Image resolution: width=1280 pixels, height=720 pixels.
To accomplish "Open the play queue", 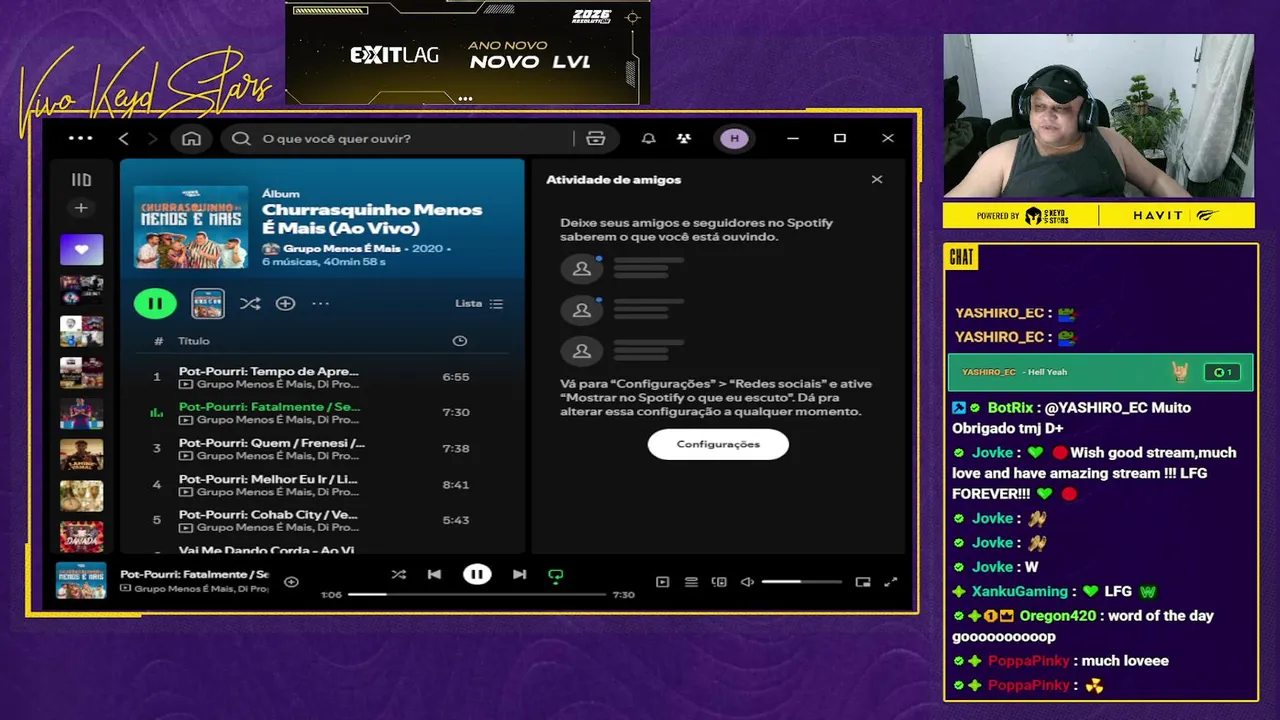I will (x=691, y=582).
